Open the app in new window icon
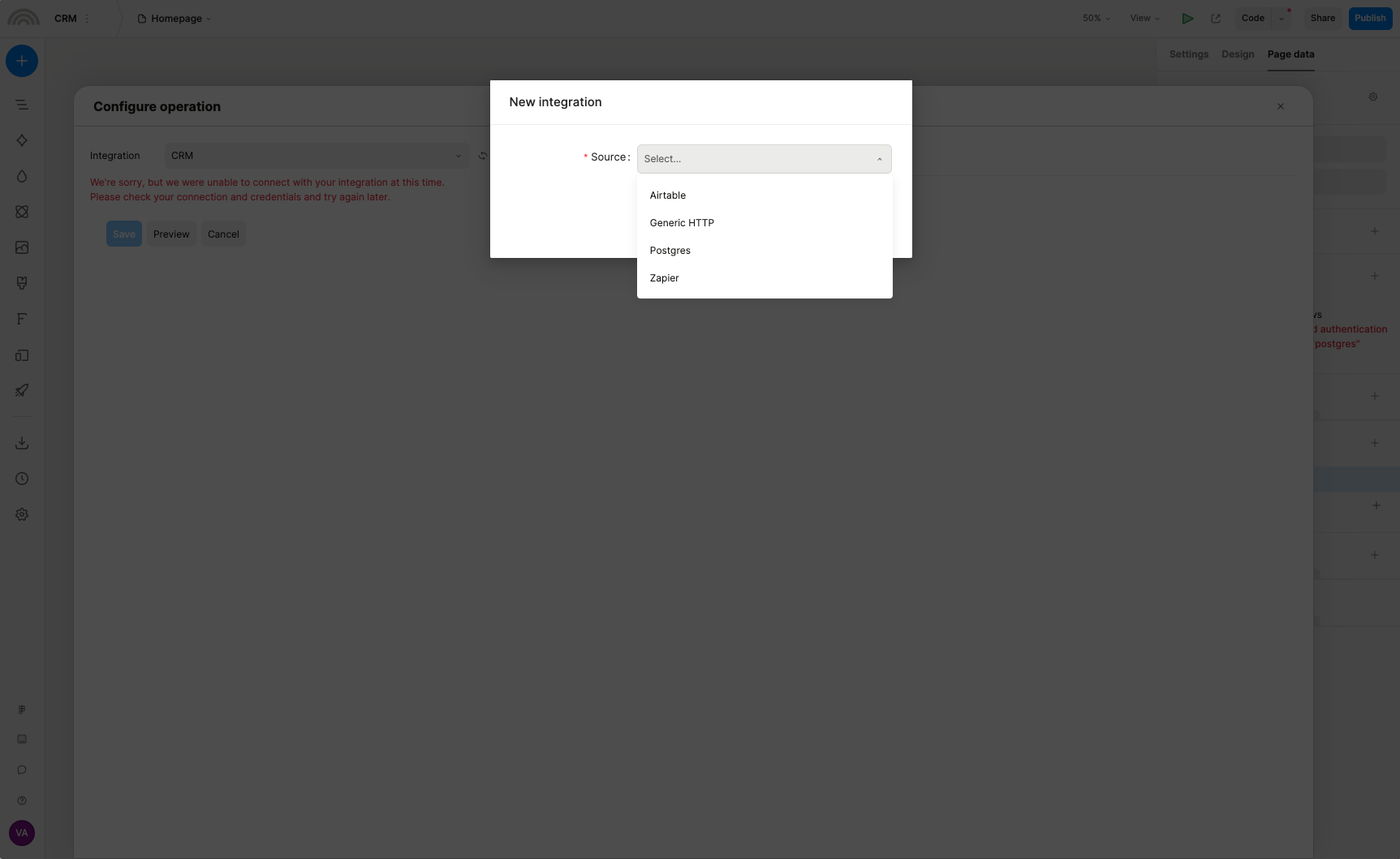This screenshot has width=1400, height=859. (1216, 19)
